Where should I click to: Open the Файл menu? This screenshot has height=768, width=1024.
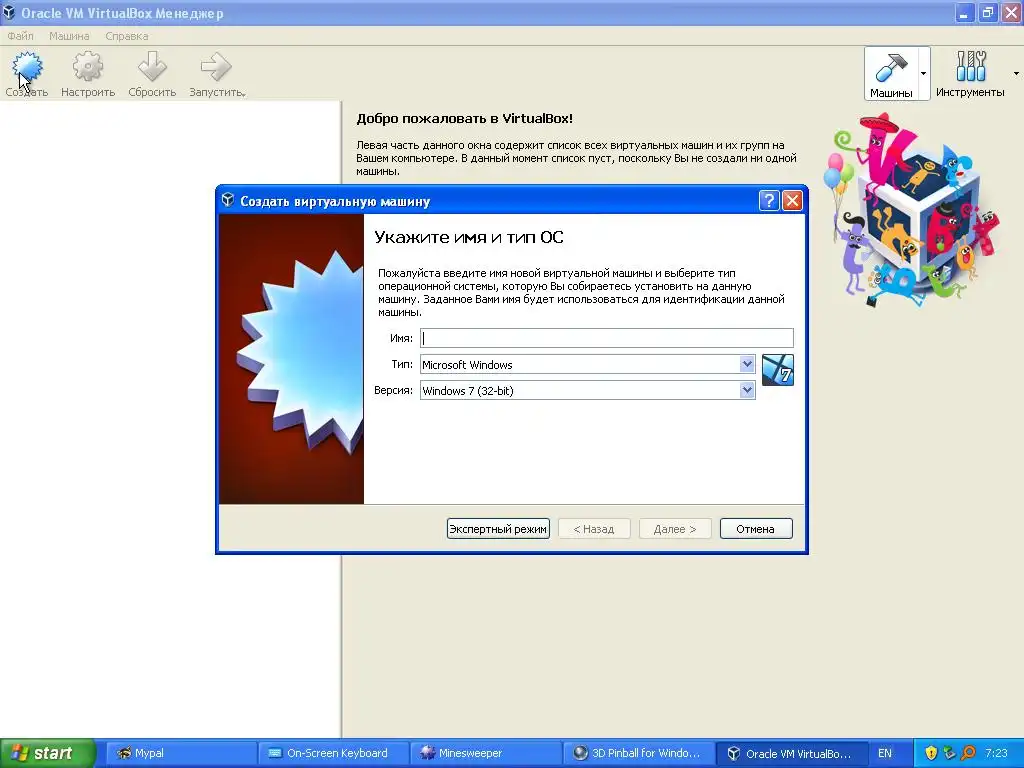(20, 36)
